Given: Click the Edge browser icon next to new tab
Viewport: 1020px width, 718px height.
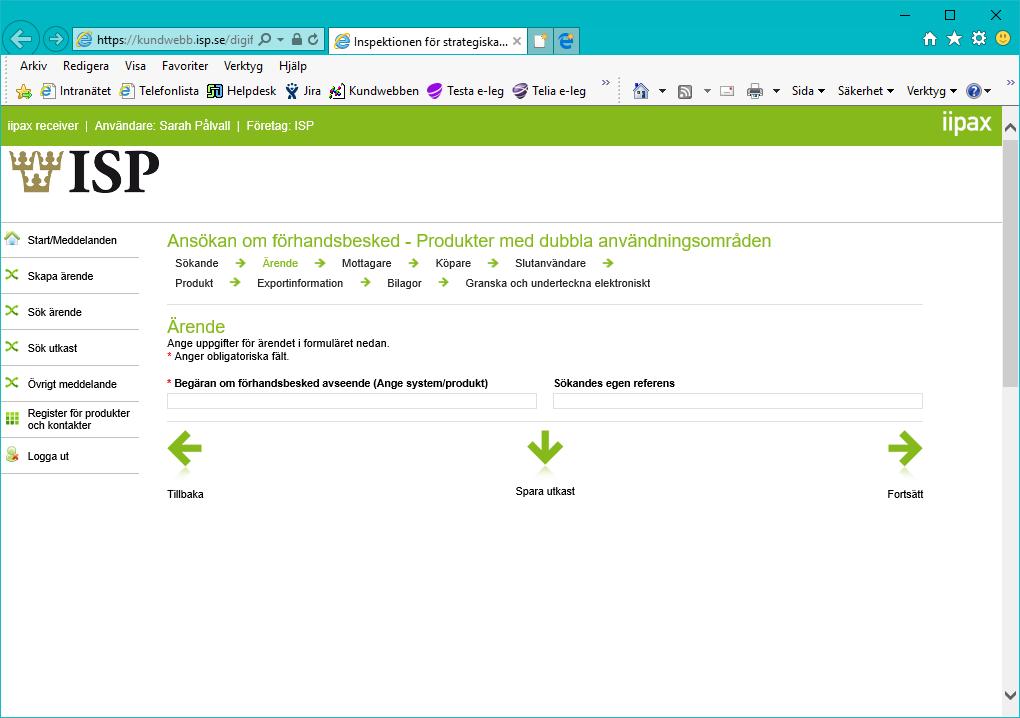Looking at the screenshot, I should pos(567,41).
